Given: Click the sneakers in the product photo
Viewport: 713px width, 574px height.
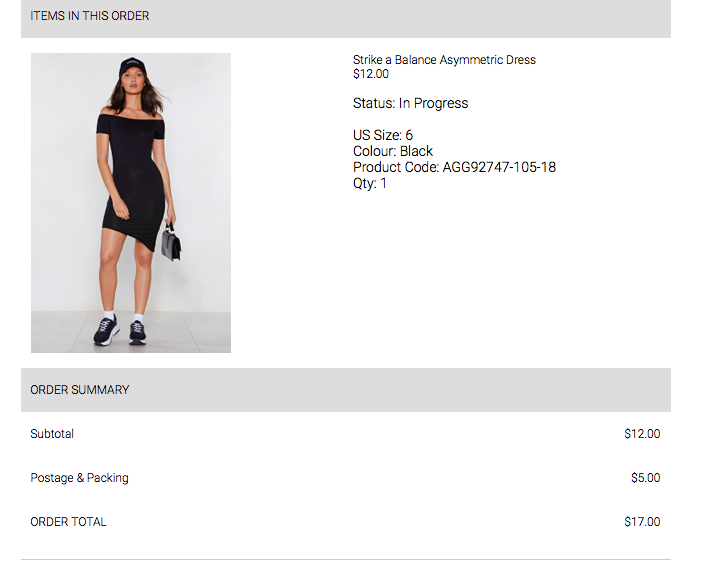Looking at the screenshot, I should click(120, 331).
